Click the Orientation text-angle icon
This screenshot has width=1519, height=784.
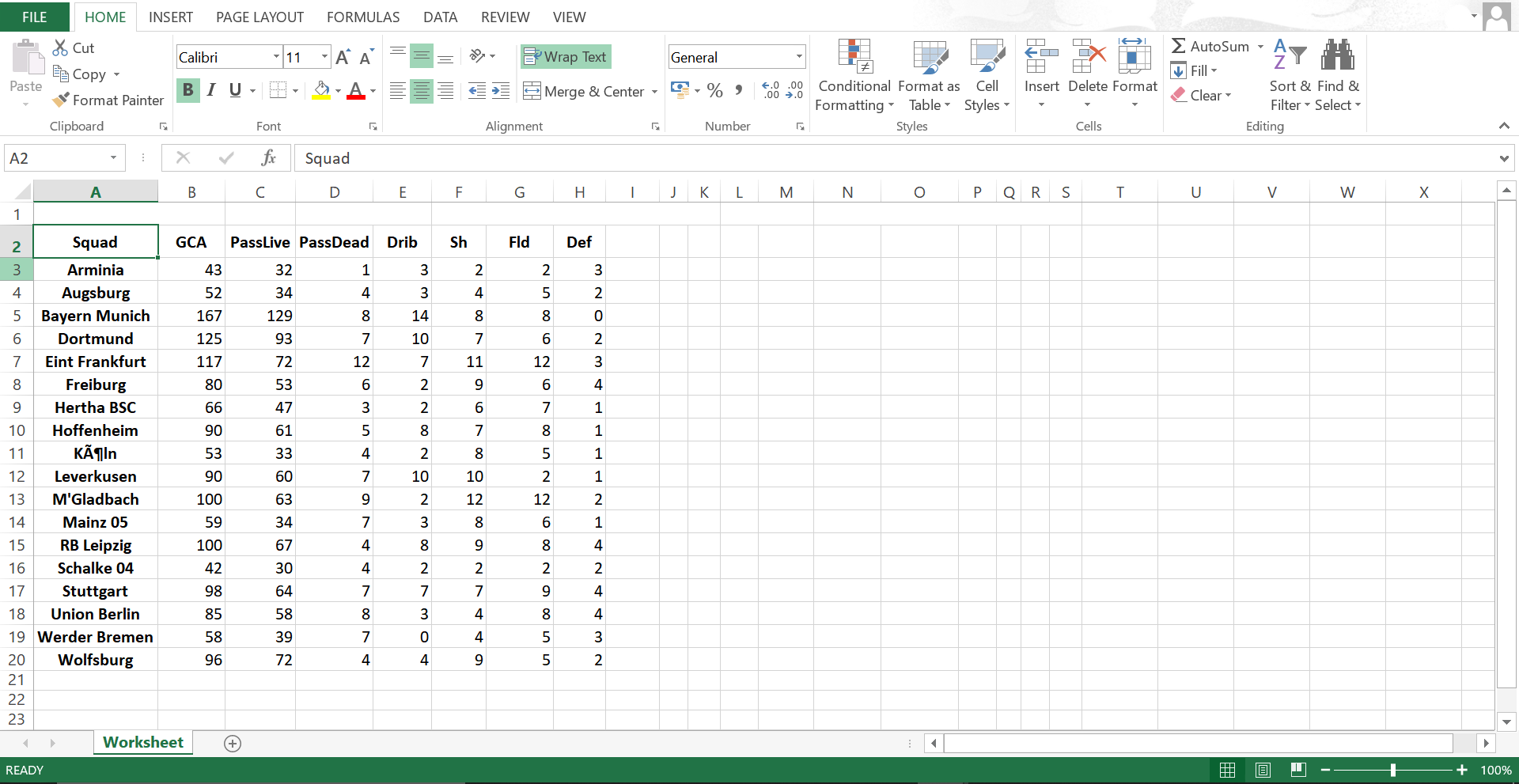tap(477, 55)
